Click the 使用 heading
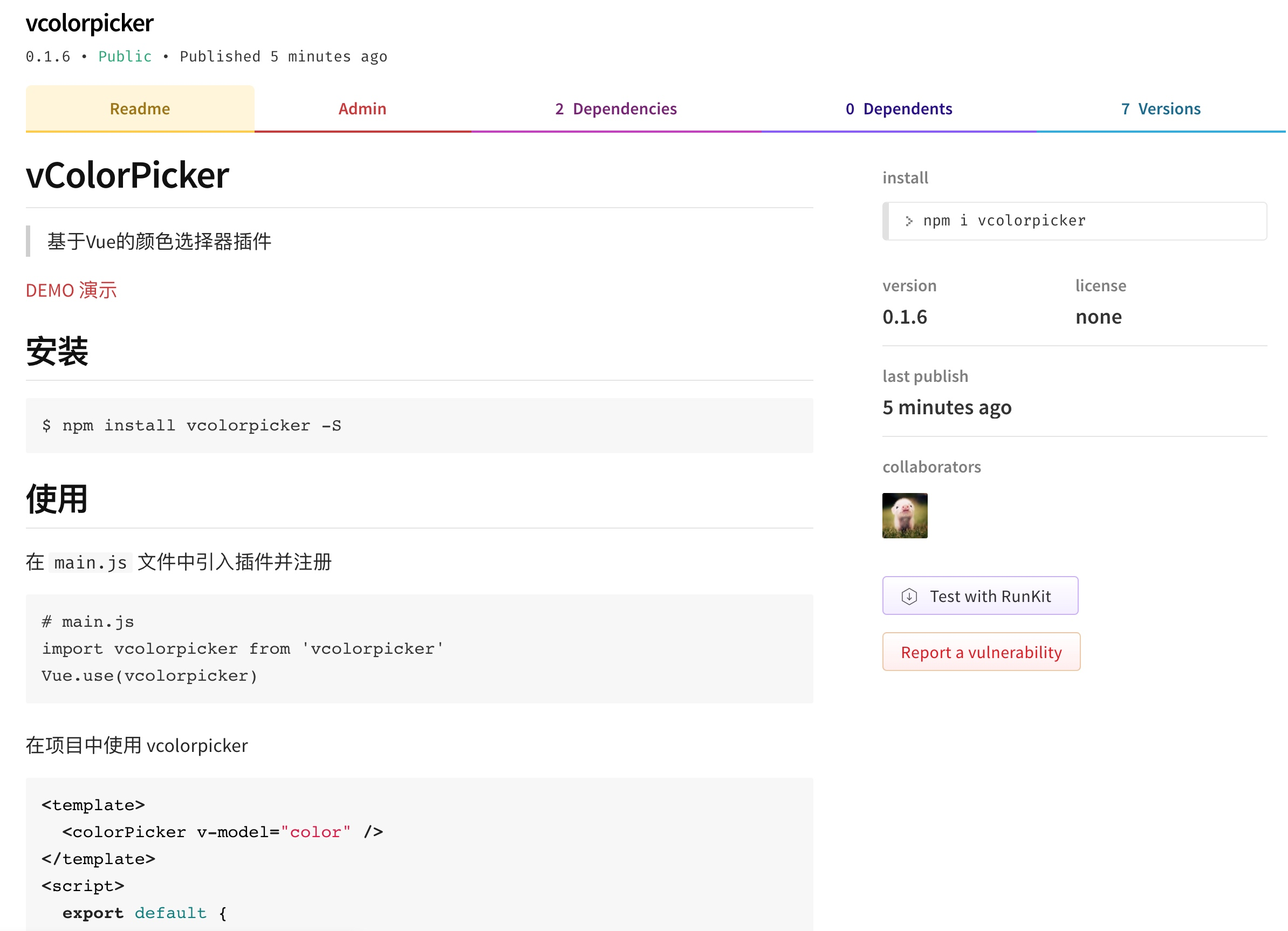The width and height of the screenshot is (1288, 931). pos(57,499)
